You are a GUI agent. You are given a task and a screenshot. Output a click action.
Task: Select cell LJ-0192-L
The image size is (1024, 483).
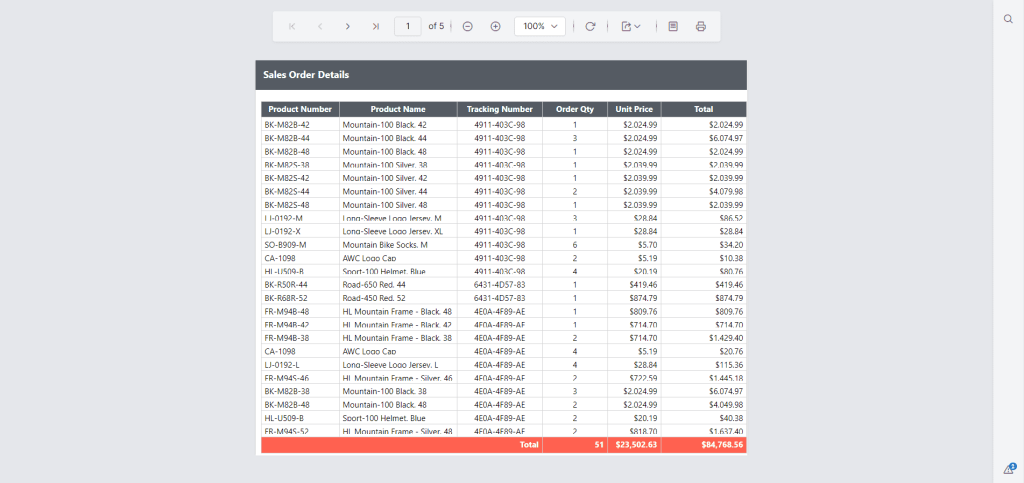300,364
